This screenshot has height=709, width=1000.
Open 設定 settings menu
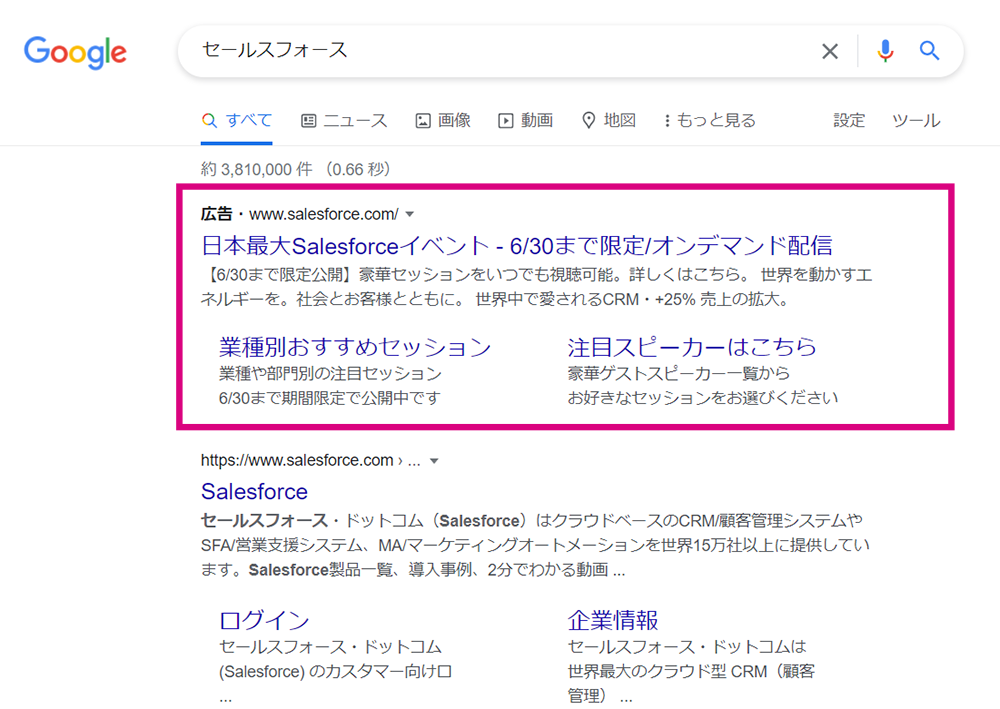tap(849, 121)
